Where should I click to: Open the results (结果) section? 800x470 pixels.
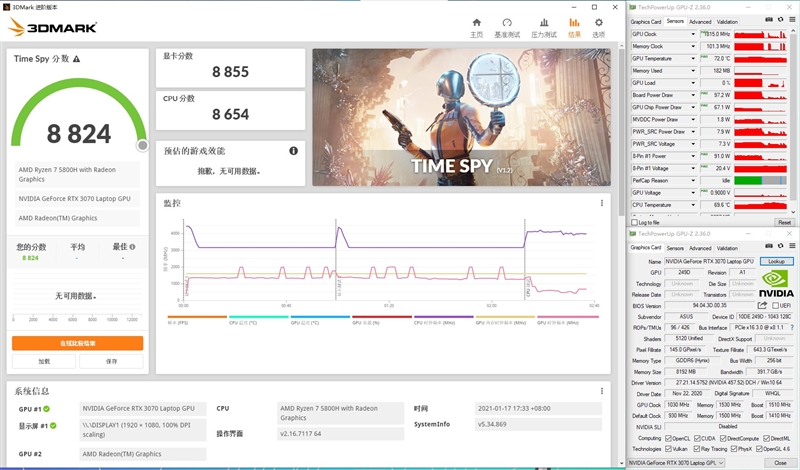pyautogui.click(x=574, y=28)
